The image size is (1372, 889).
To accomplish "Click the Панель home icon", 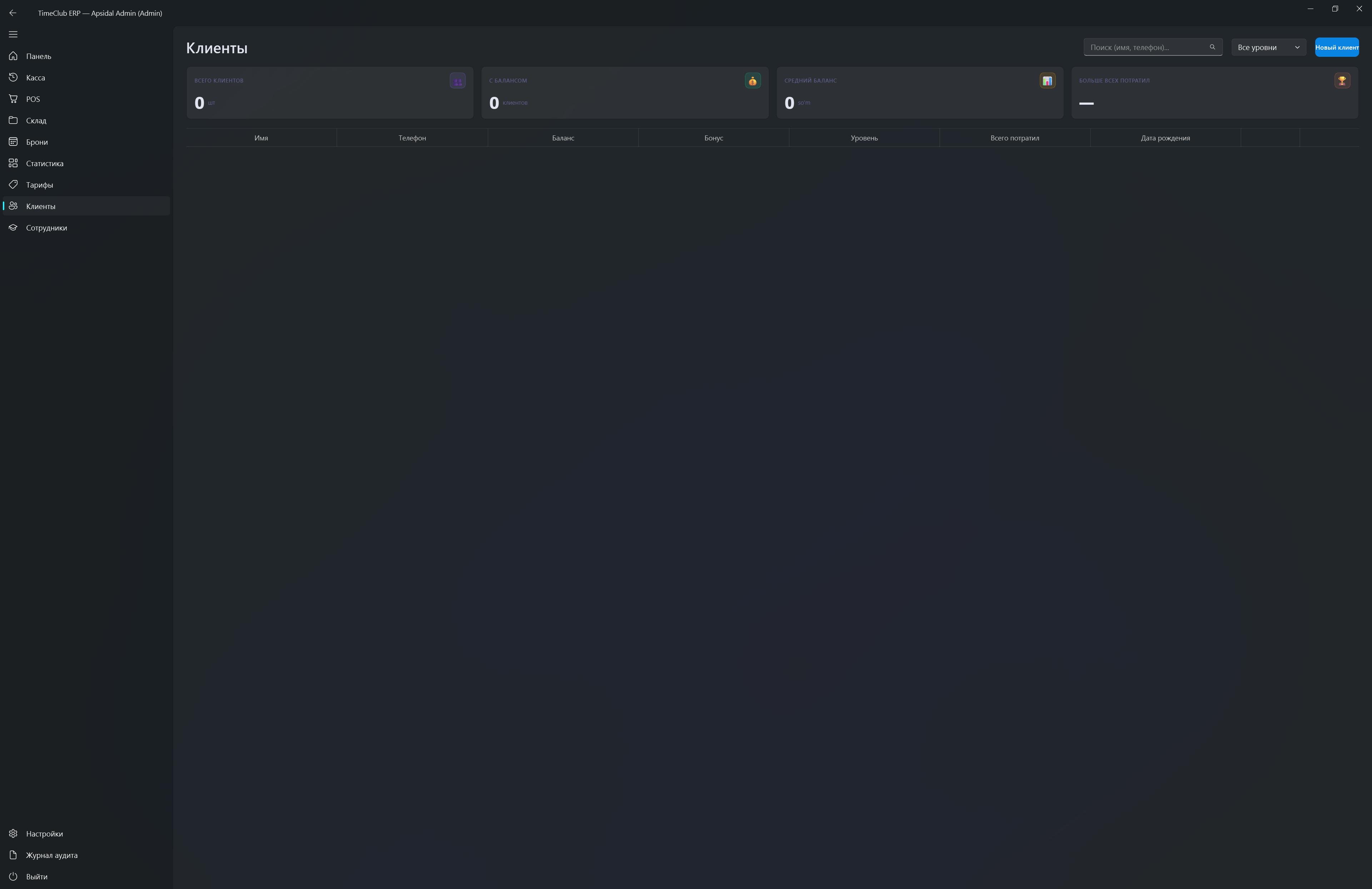I will (x=13, y=56).
